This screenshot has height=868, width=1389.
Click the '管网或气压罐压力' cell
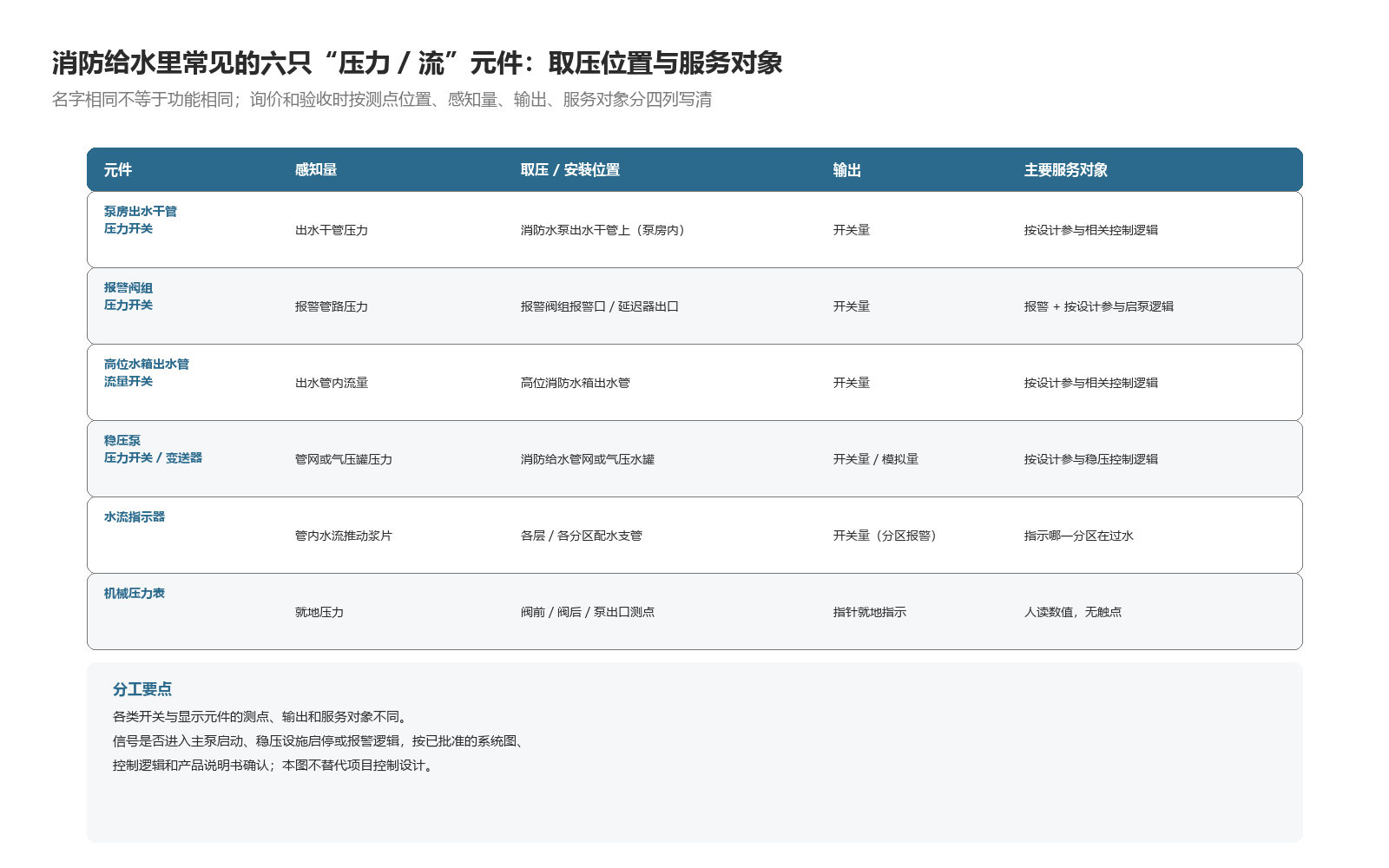click(x=344, y=459)
